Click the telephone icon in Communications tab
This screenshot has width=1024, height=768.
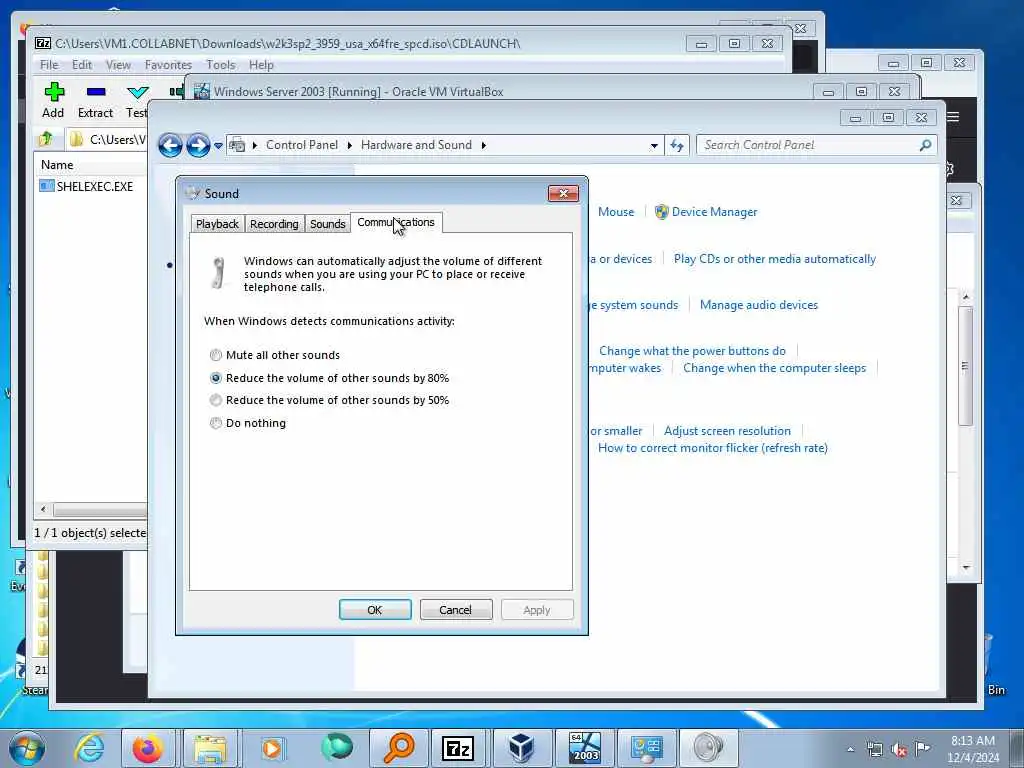point(219,272)
